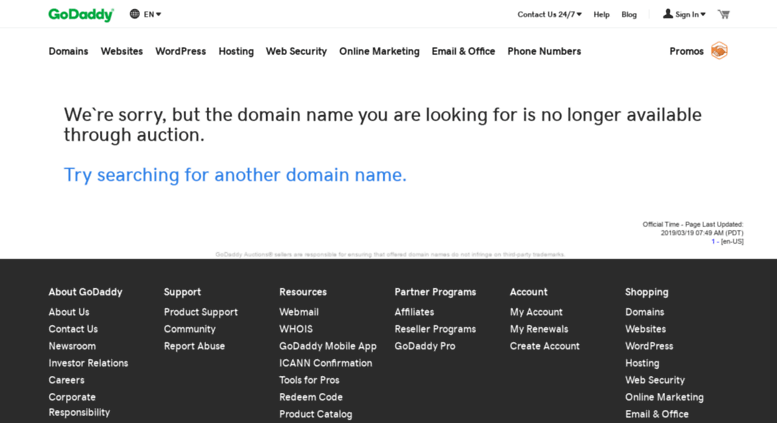The width and height of the screenshot is (777, 423).
Task: Open Reseller Programs footer link
Action: click(x=435, y=329)
